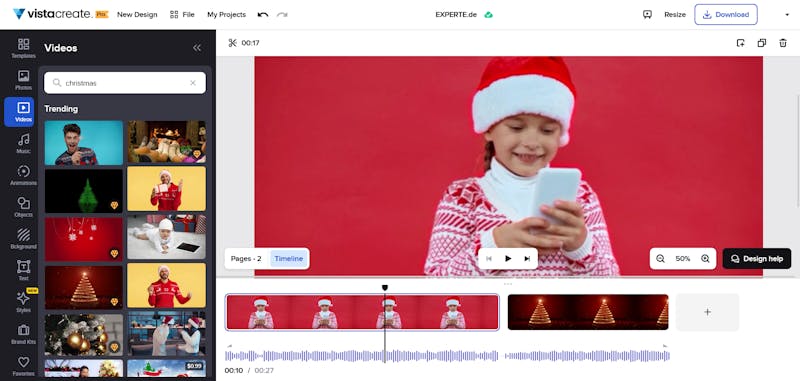Open the Templates sidebar panel
800x381 pixels.
(23, 47)
